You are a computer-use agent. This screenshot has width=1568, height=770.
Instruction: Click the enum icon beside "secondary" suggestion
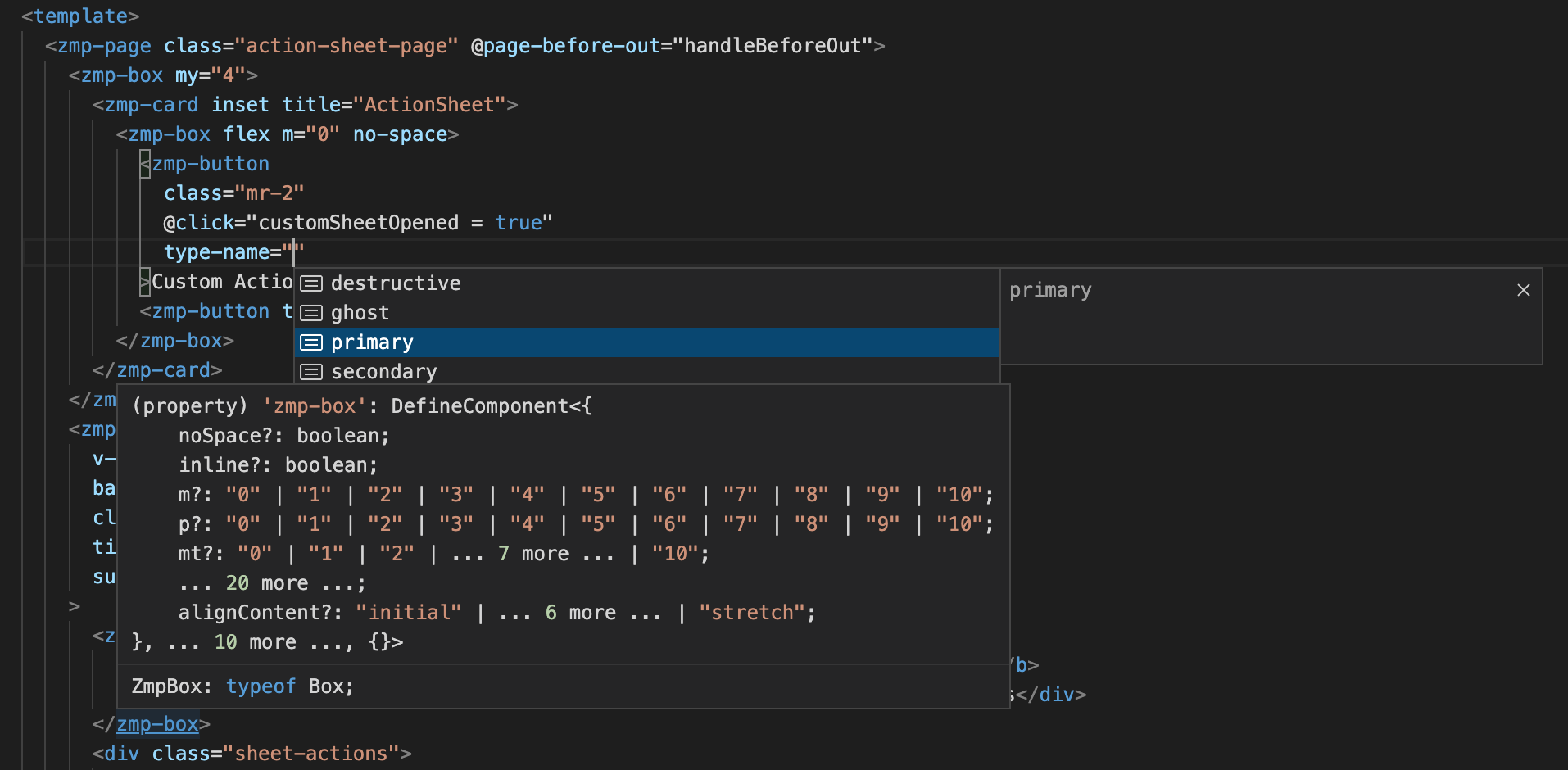(x=312, y=371)
